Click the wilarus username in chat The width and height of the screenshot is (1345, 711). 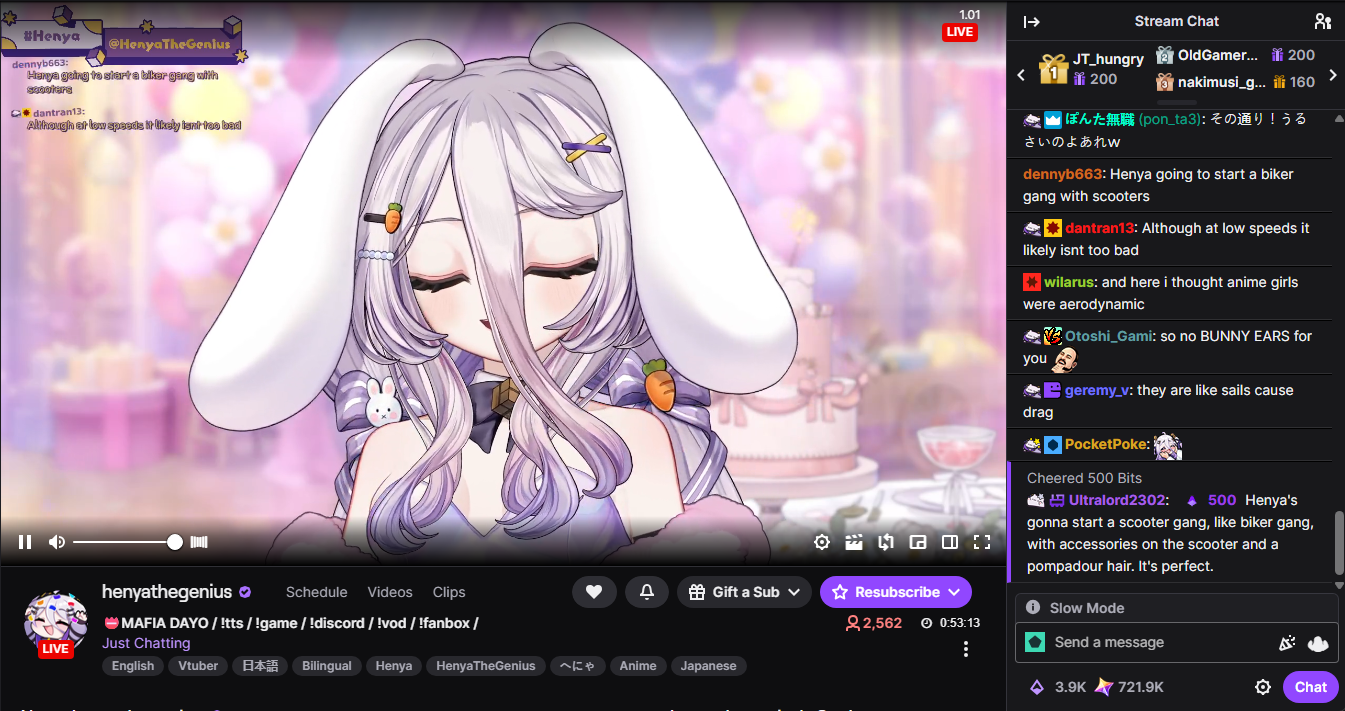(1069, 282)
